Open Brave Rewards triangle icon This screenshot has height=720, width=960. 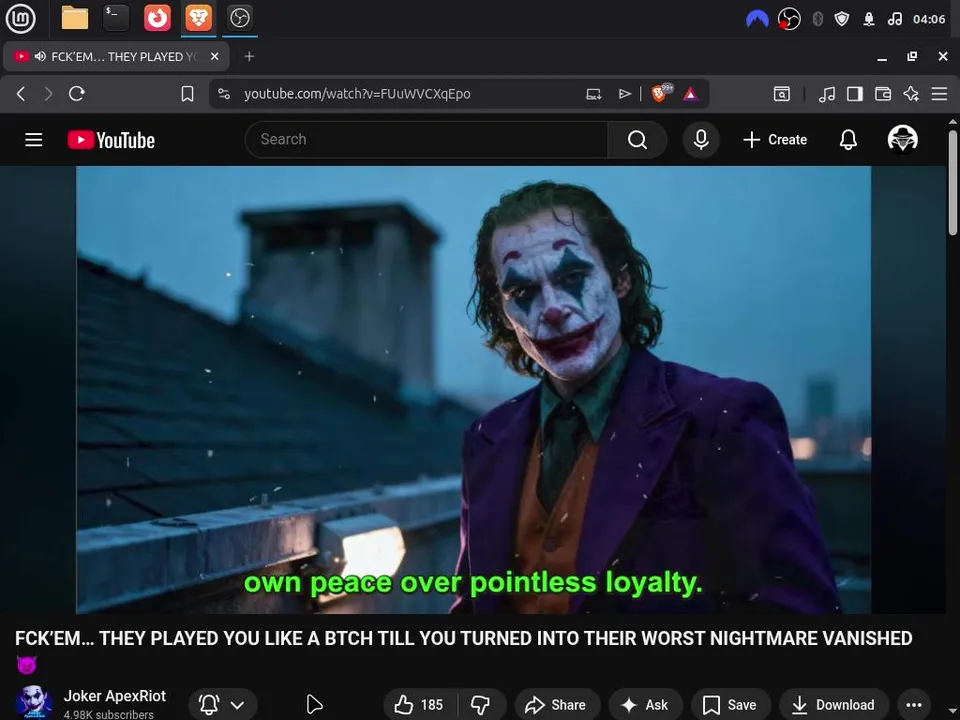(x=691, y=94)
